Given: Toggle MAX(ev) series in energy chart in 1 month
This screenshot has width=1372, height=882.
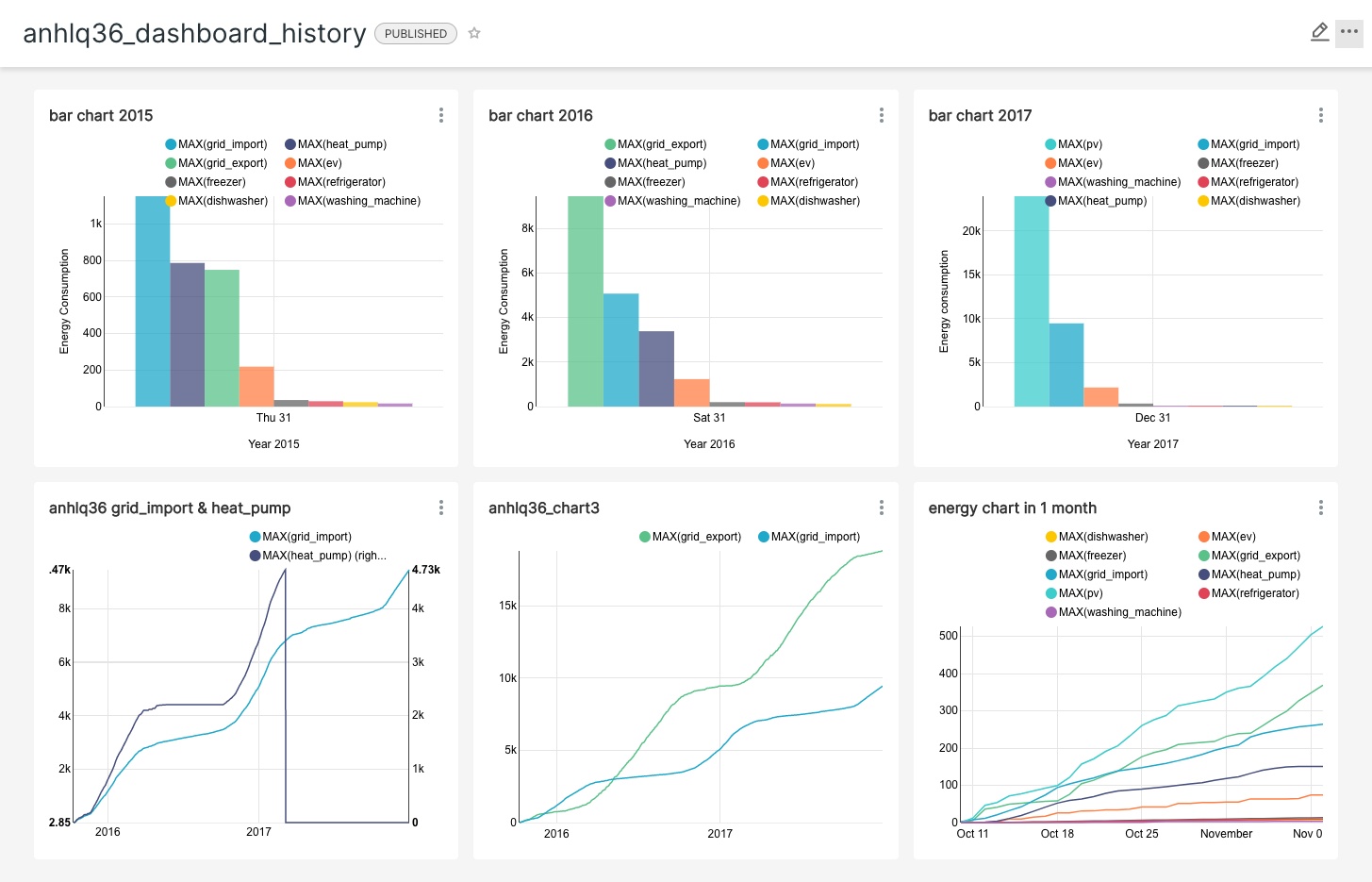Looking at the screenshot, I should [1228, 537].
